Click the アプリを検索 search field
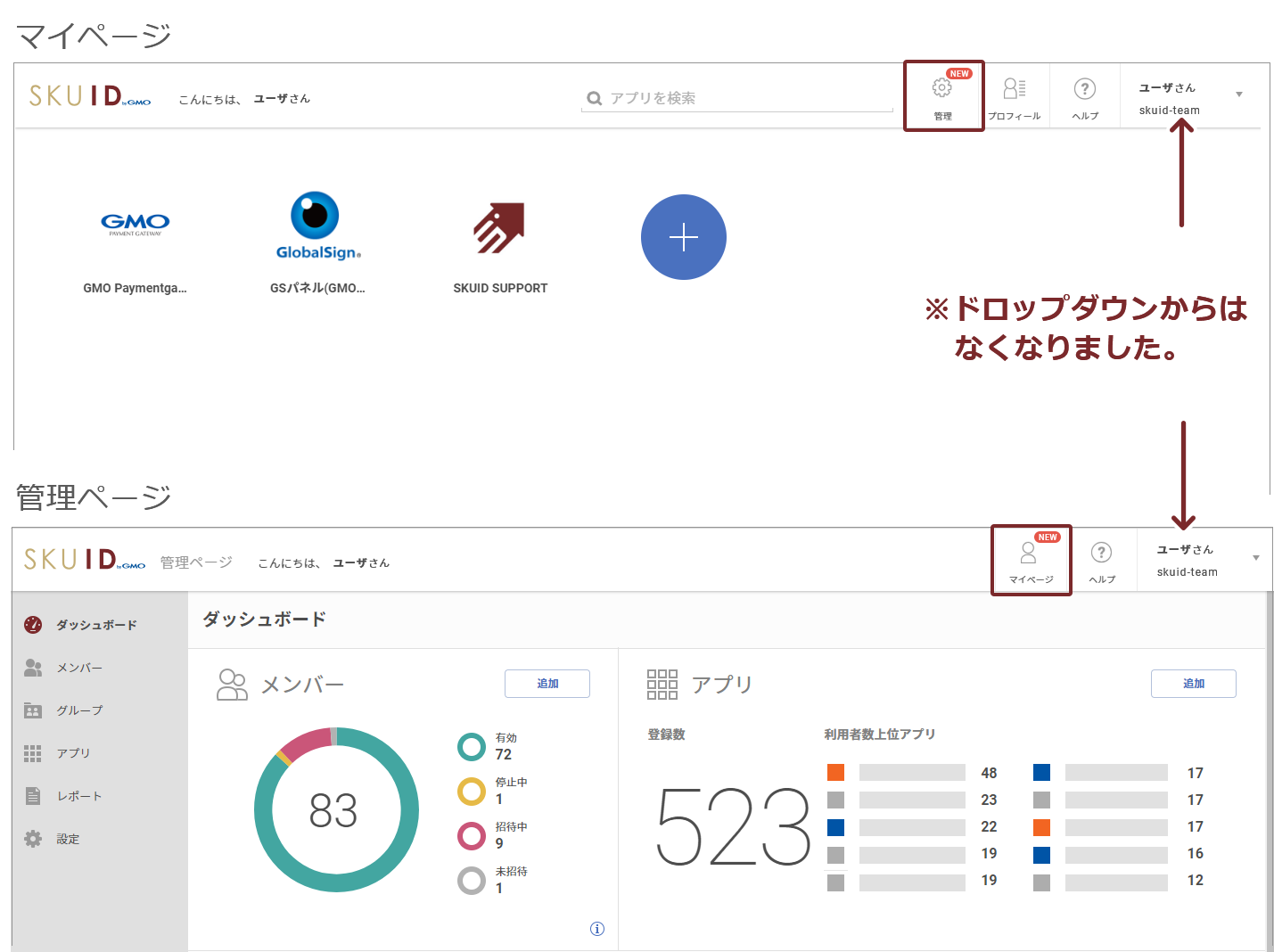The width and height of the screenshot is (1274, 952). 740,98
